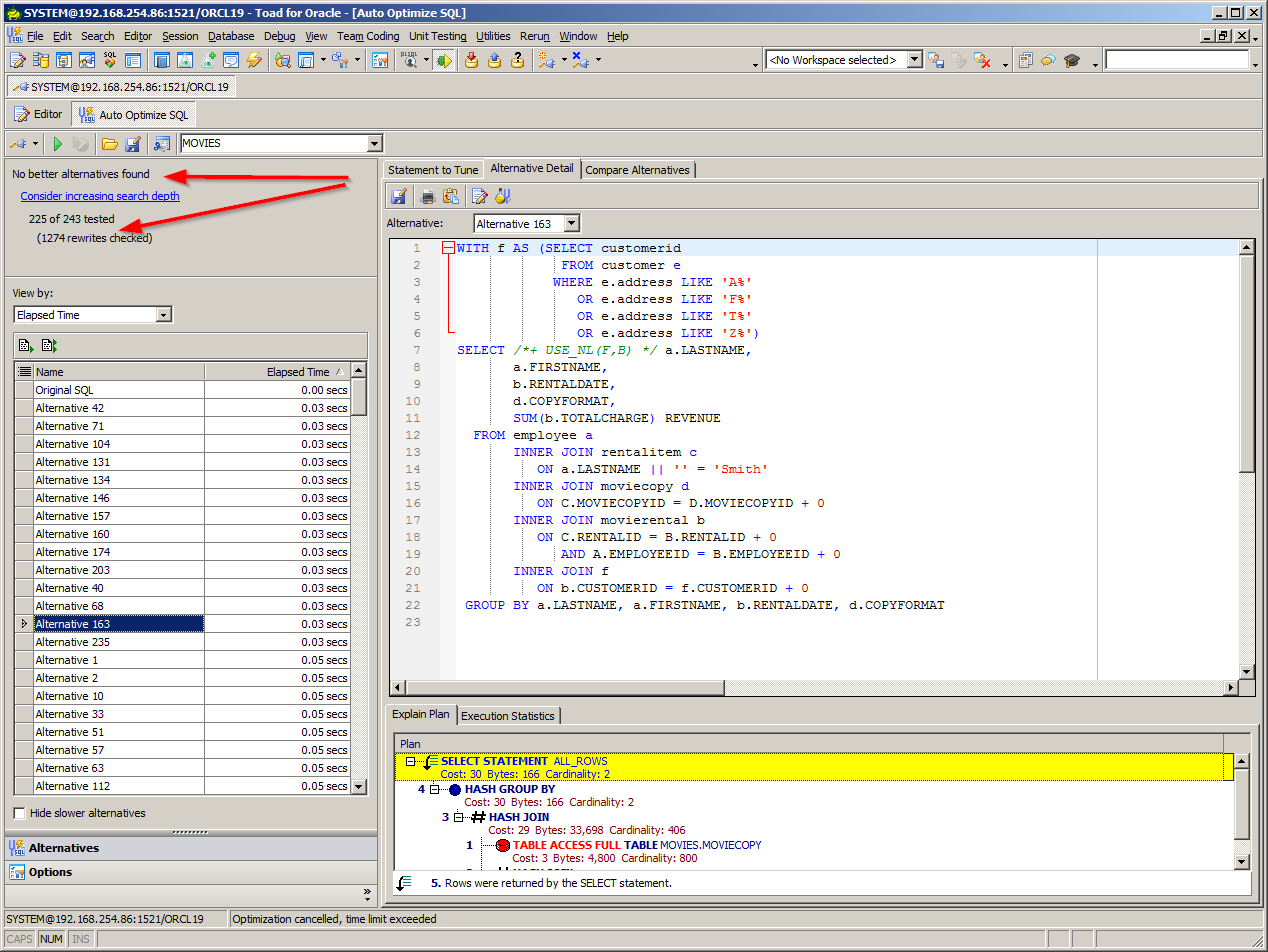The image size is (1268, 952).
Task: Sort by Name column header
Action: pyautogui.click(x=119, y=372)
